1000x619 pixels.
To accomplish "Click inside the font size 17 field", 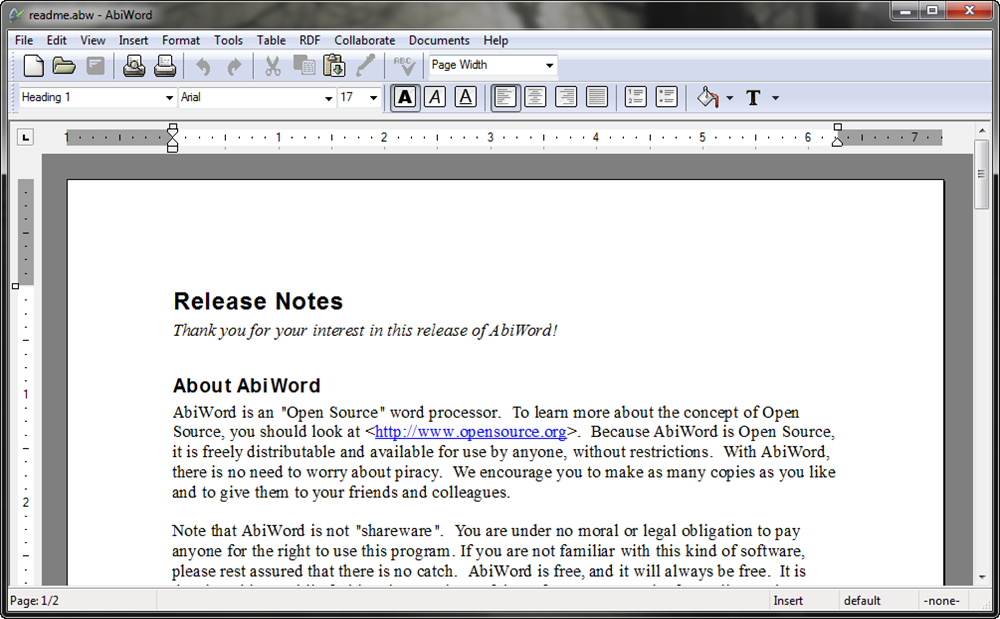I will pyautogui.click(x=351, y=98).
